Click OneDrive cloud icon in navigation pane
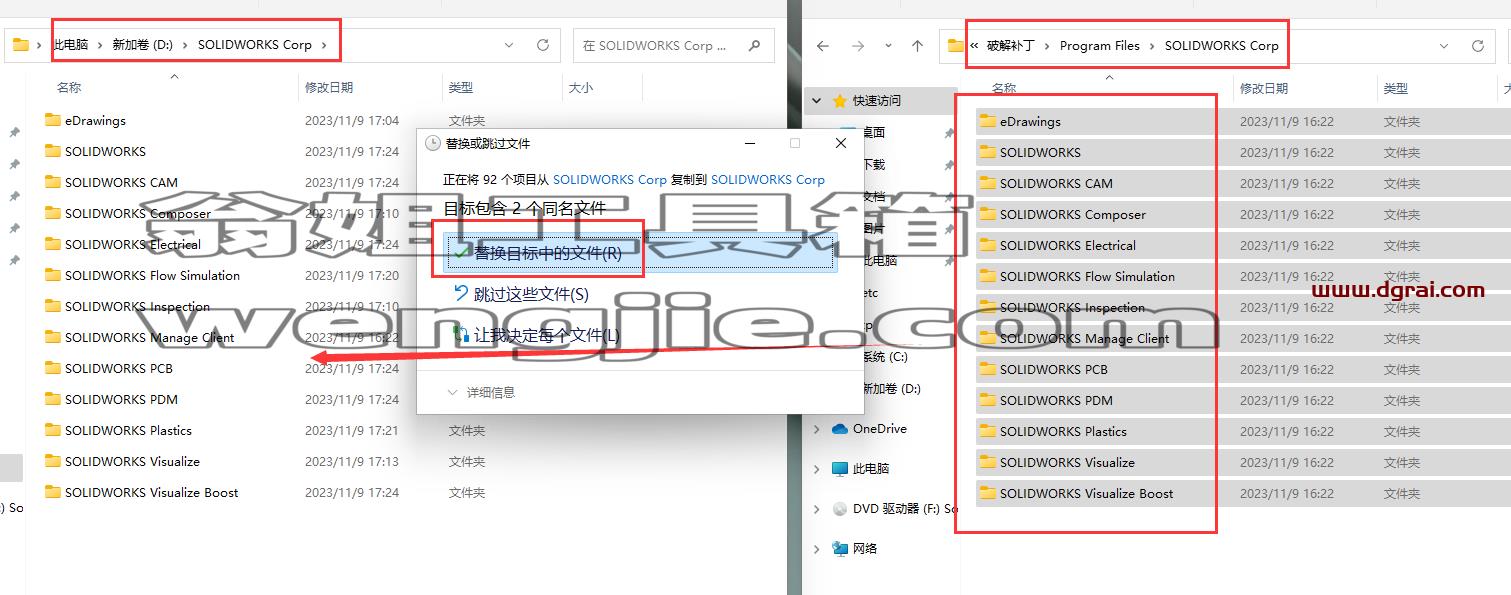The height and width of the screenshot is (595, 1511). pyautogui.click(x=840, y=429)
